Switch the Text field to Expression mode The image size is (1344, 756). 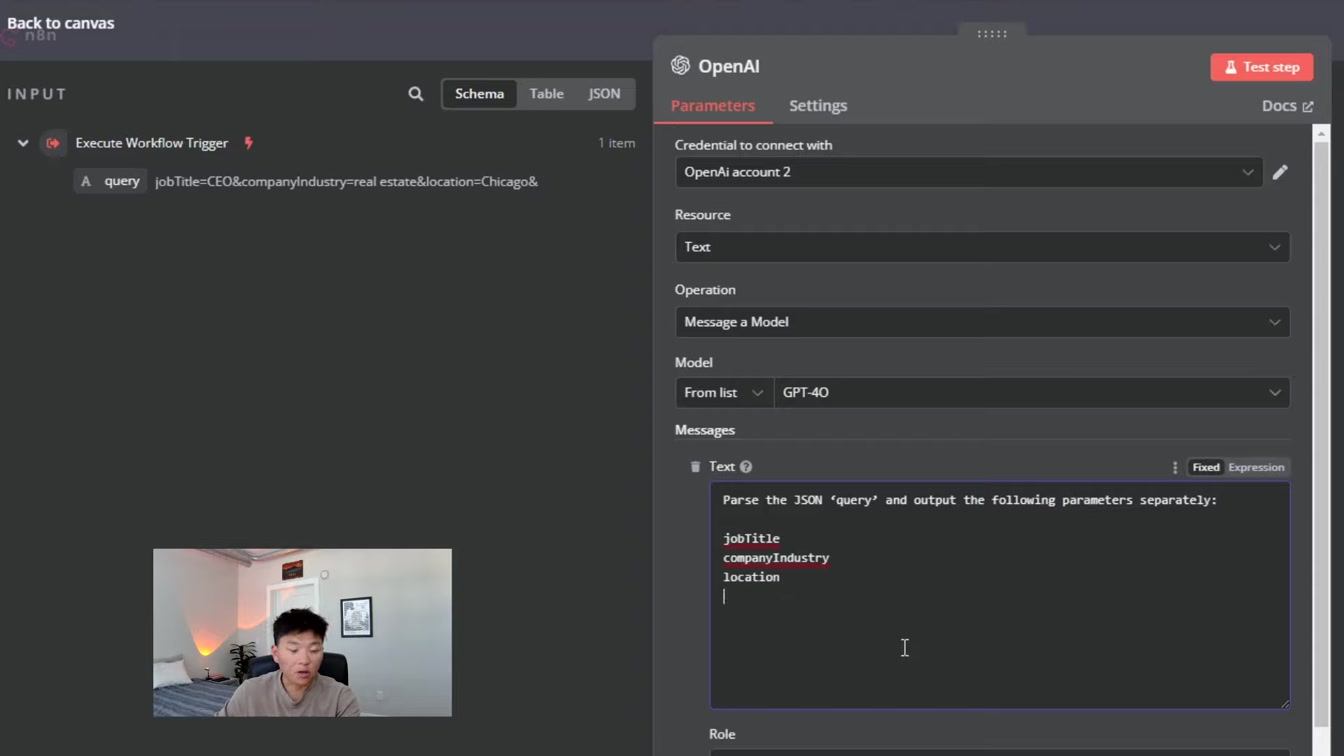1256,467
